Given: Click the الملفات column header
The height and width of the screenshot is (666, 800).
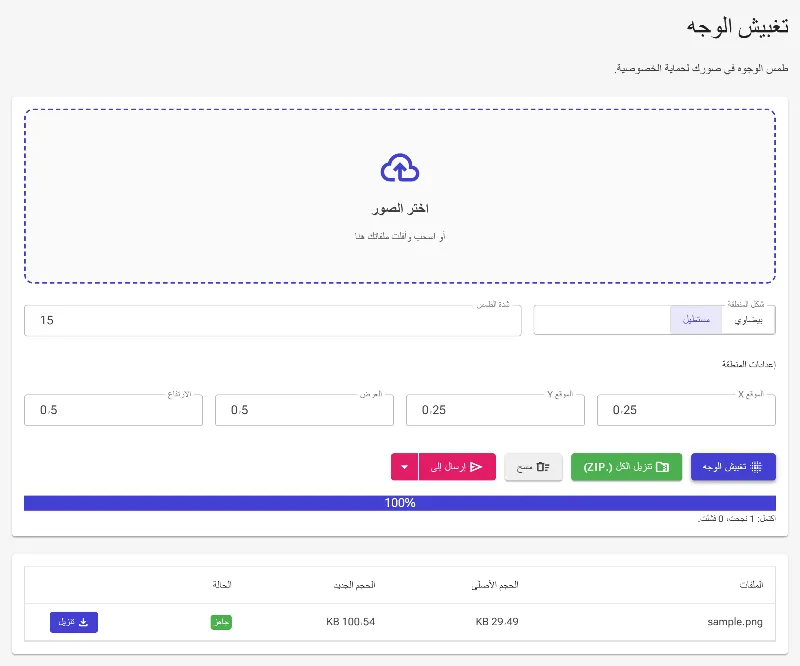Looking at the screenshot, I should click(752, 585).
